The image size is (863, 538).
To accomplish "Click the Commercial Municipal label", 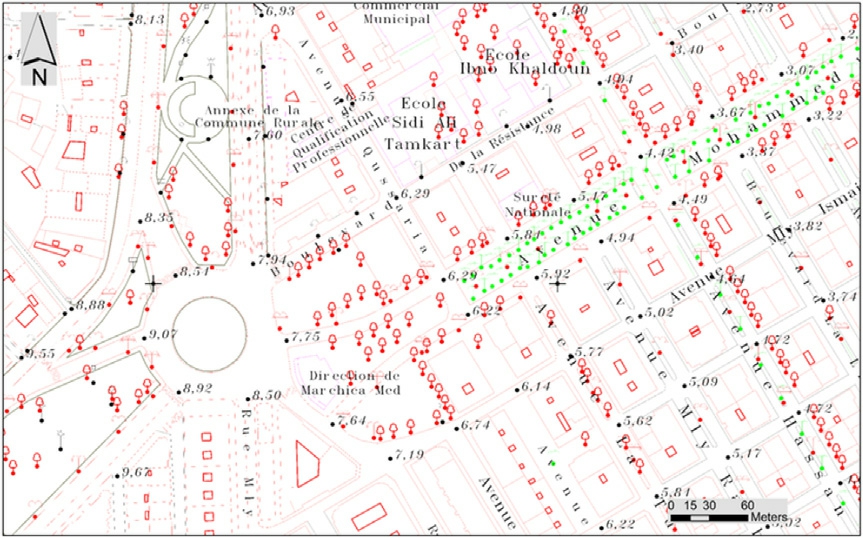I will [398, 11].
